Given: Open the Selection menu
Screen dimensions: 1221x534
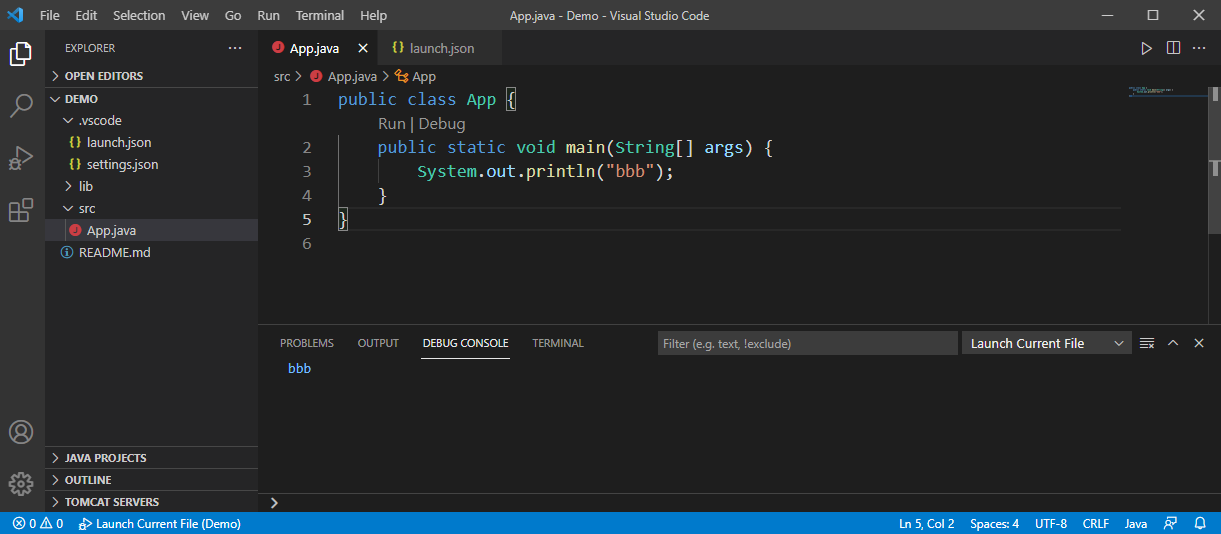Looking at the screenshot, I should 139,15.
